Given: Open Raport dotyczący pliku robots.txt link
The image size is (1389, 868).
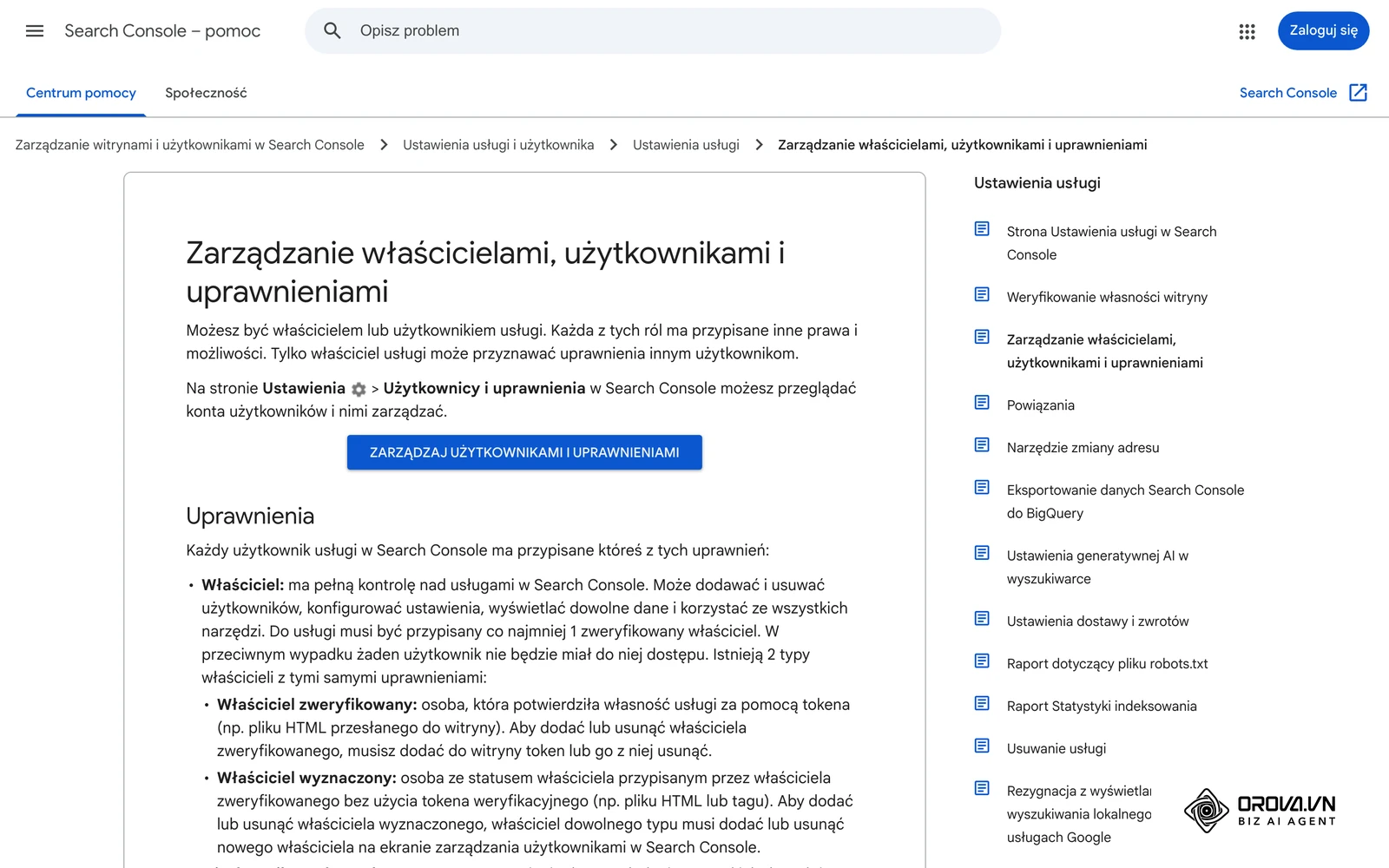Looking at the screenshot, I should (x=1107, y=664).
